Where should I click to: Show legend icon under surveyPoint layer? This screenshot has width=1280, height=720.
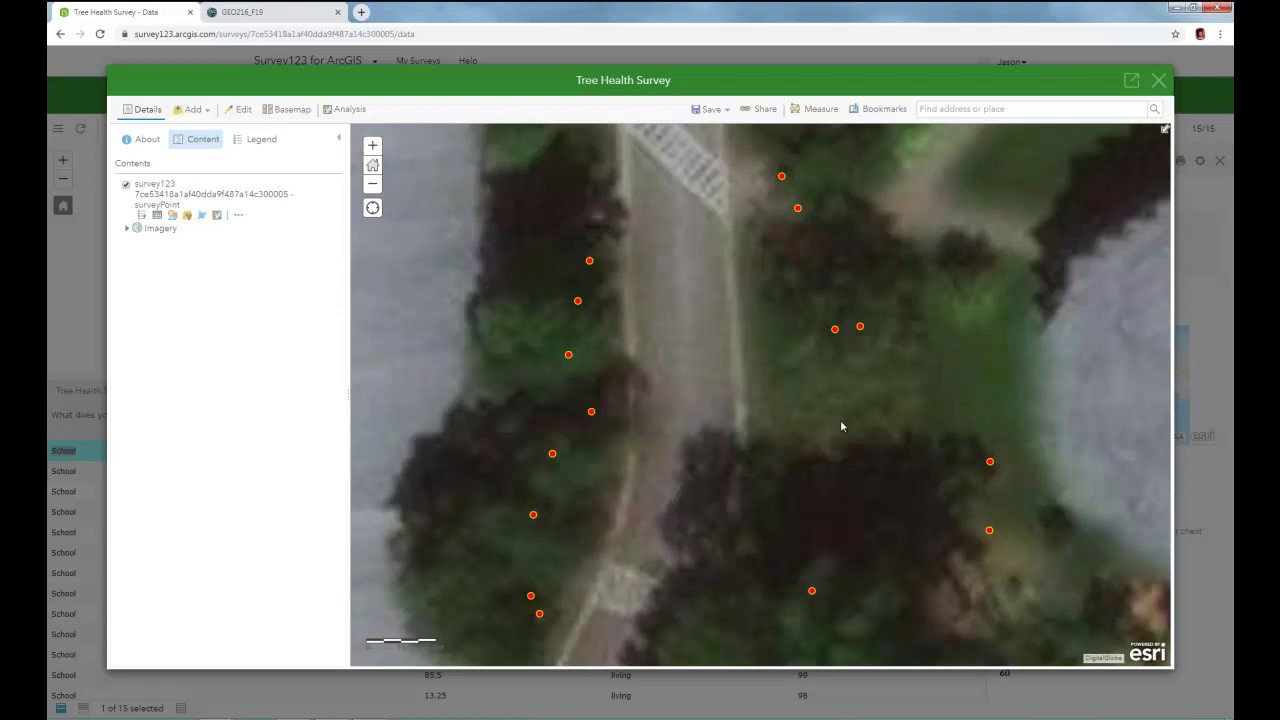142,215
